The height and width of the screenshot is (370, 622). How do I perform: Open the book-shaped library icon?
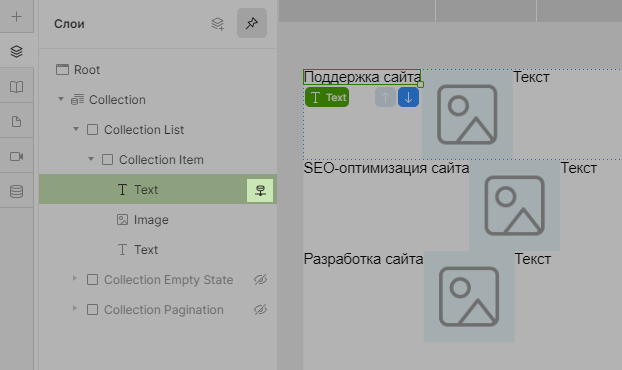coord(16,87)
